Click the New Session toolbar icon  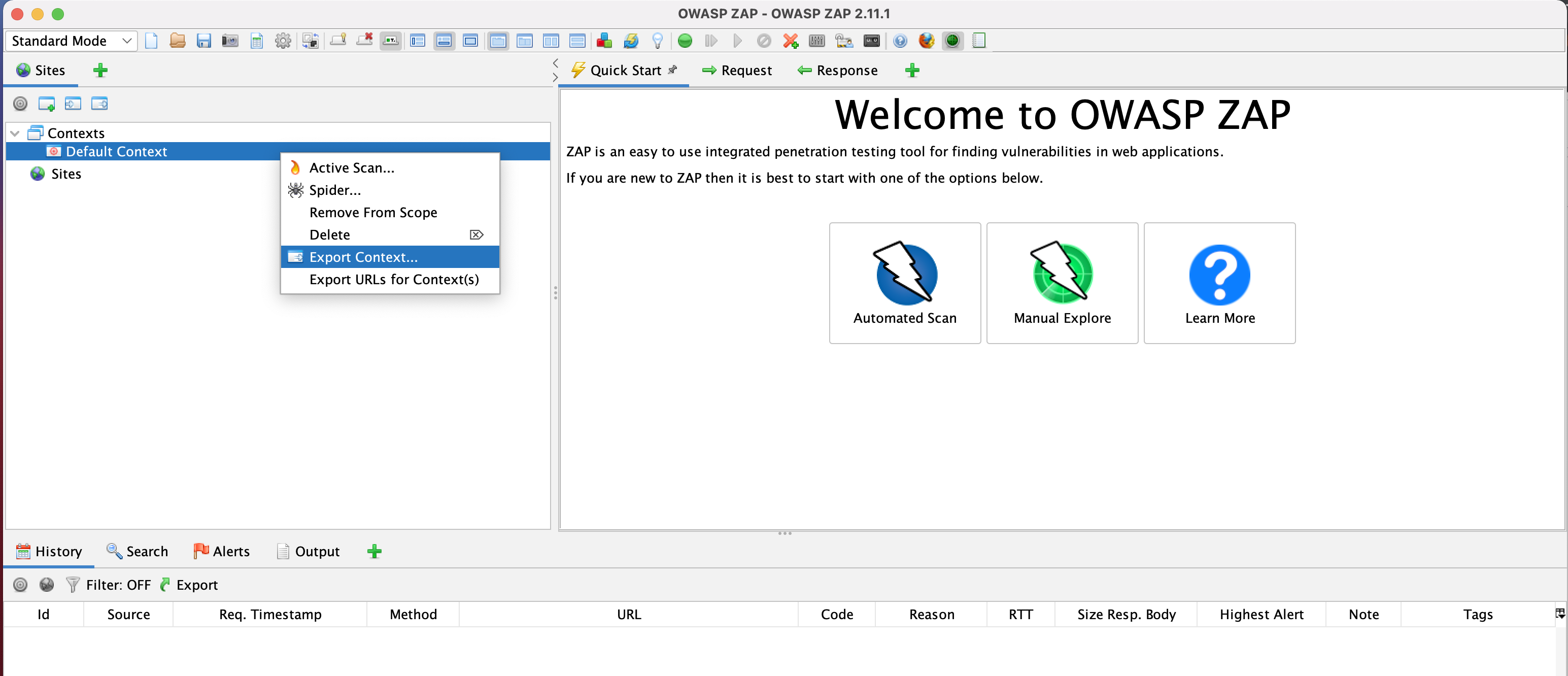point(151,41)
